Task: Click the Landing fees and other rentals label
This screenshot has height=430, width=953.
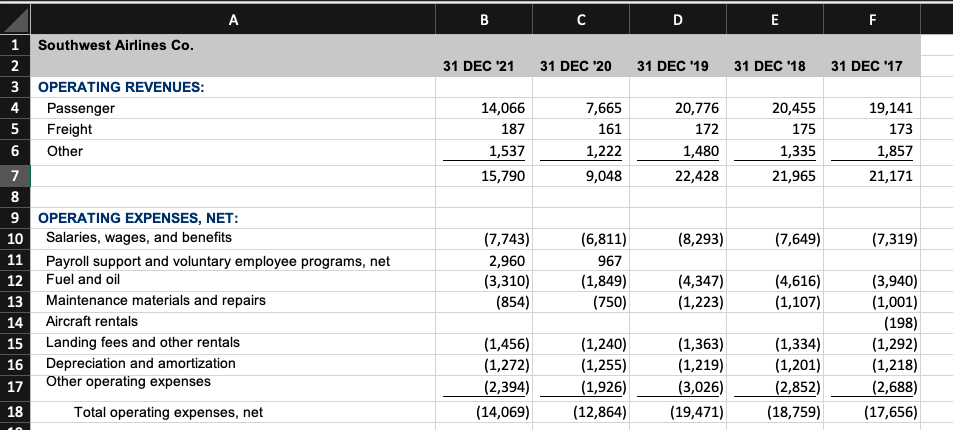Action: pyautogui.click(x=143, y=342)
